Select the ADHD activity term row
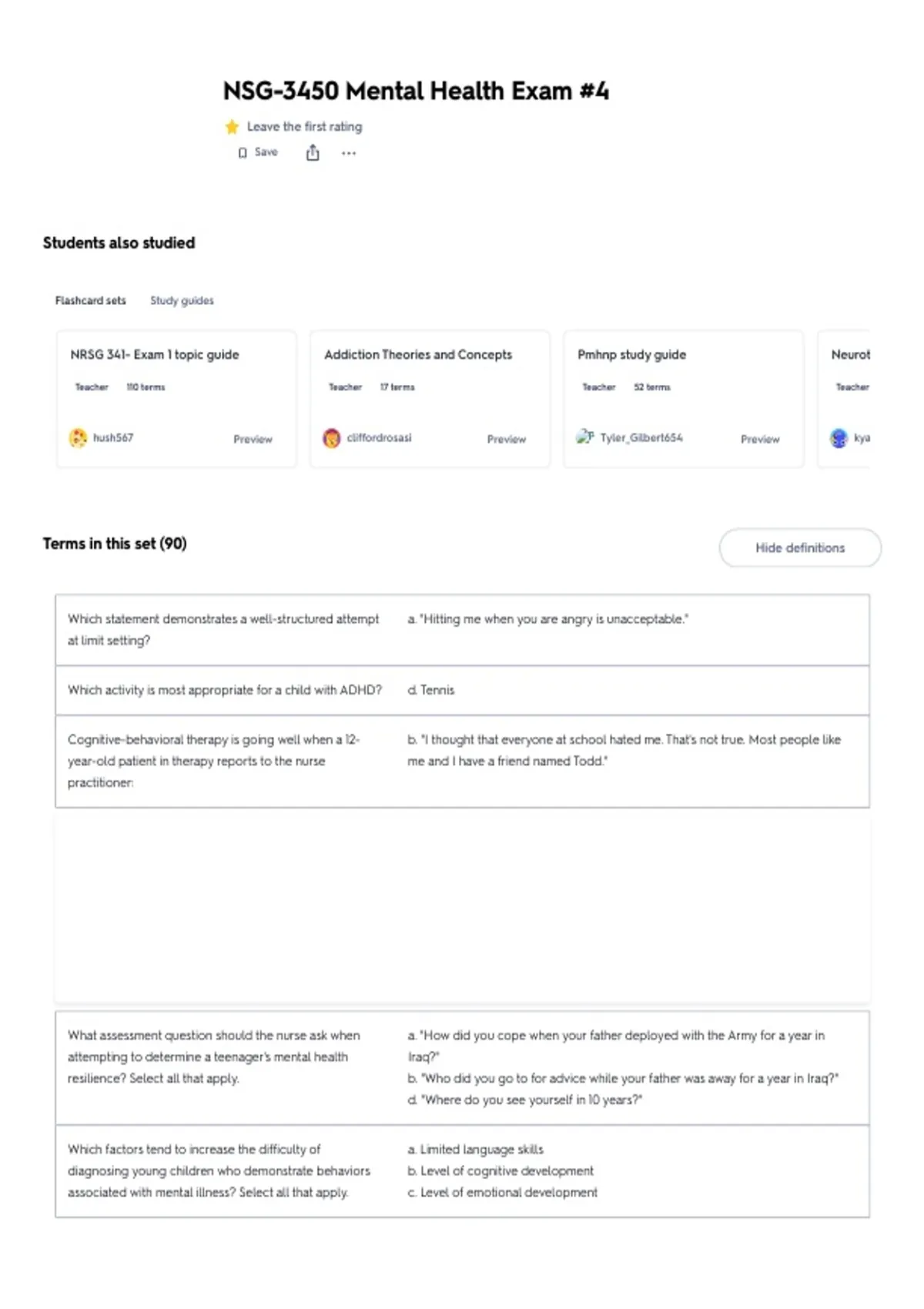The width and height of the screenshot is (924, 1309). click(x=462, y=690)
